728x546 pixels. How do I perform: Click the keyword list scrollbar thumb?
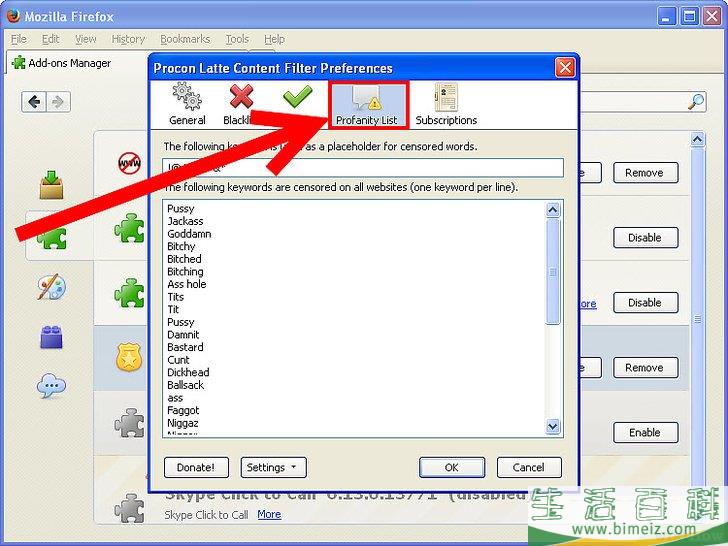pyautogui.click(x=552, y=272)
